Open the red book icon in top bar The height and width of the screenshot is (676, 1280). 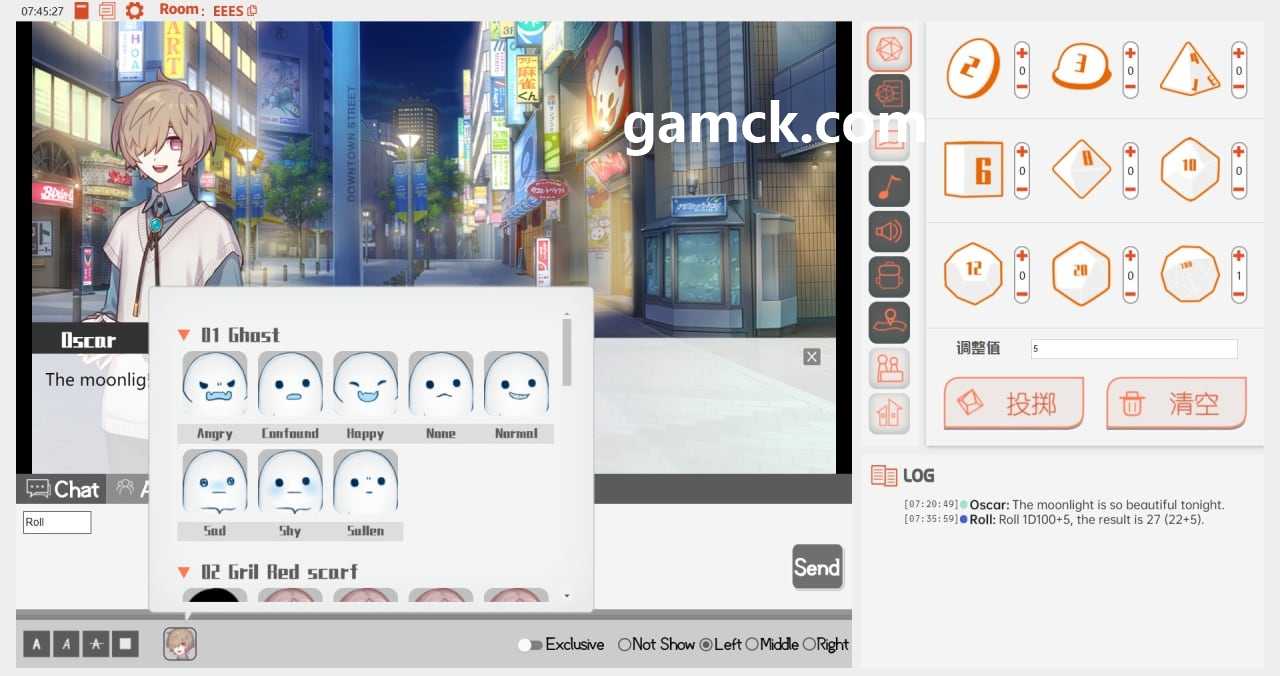[x=82, y=11]
